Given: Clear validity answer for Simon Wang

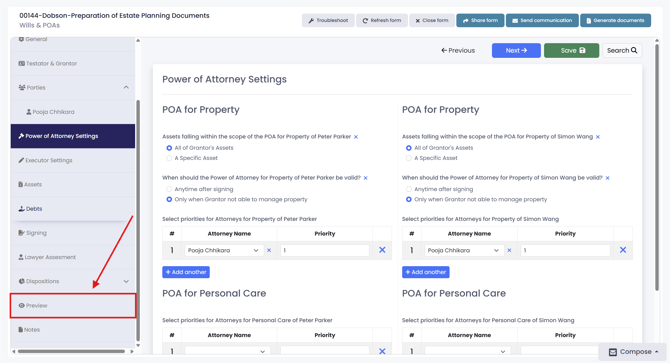Looking at the screenshot, I should (x=608, y=178).
